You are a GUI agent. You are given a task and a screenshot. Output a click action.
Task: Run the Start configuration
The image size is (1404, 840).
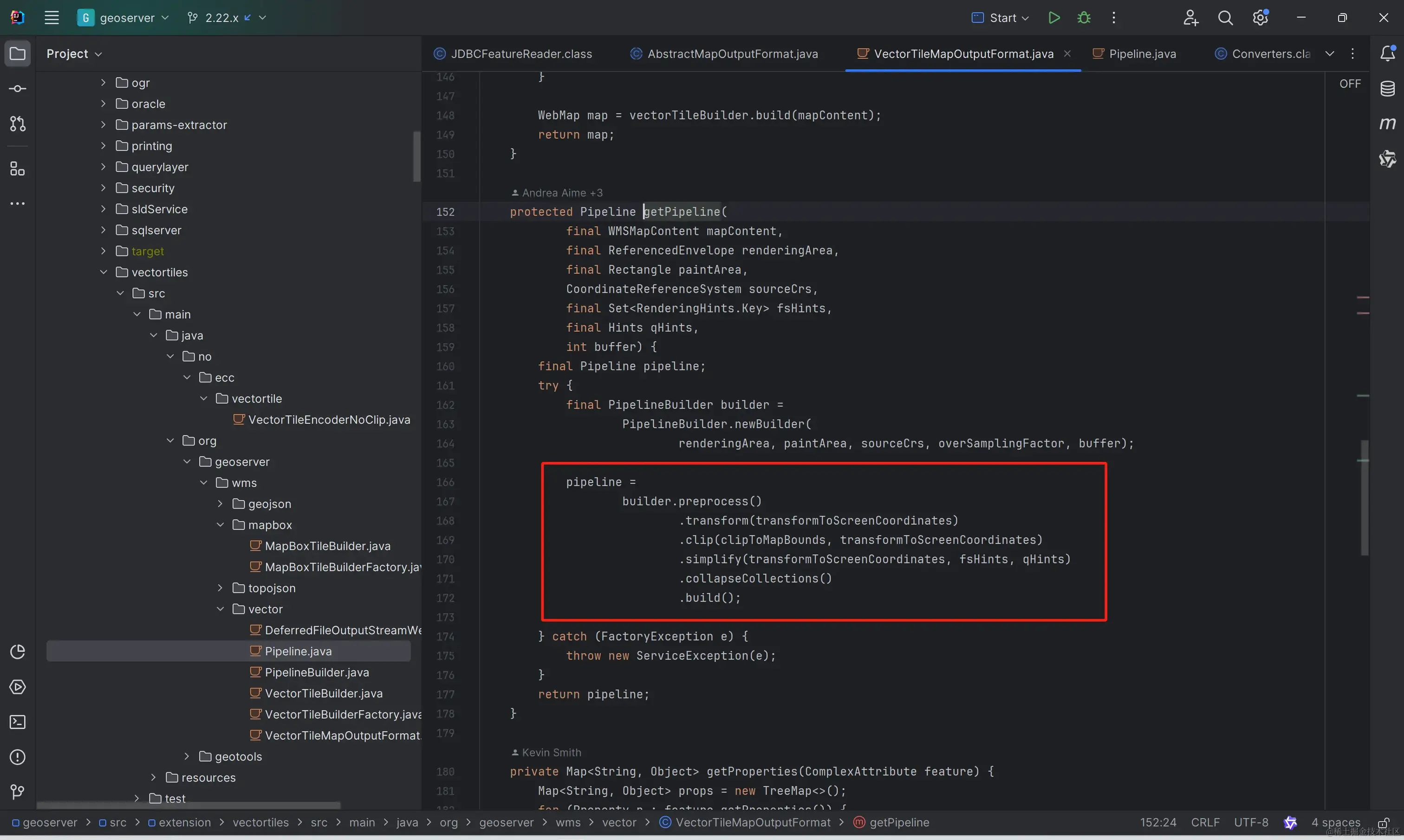[x=1053, y=18]
